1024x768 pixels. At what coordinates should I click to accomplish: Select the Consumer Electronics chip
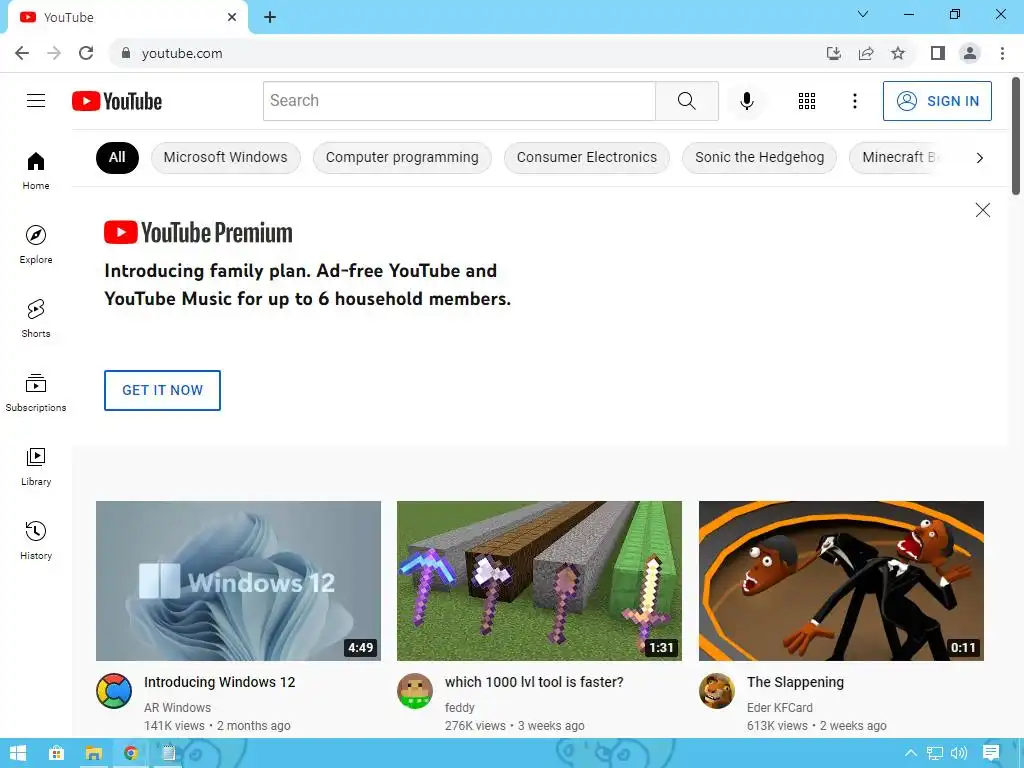[586, 157]
